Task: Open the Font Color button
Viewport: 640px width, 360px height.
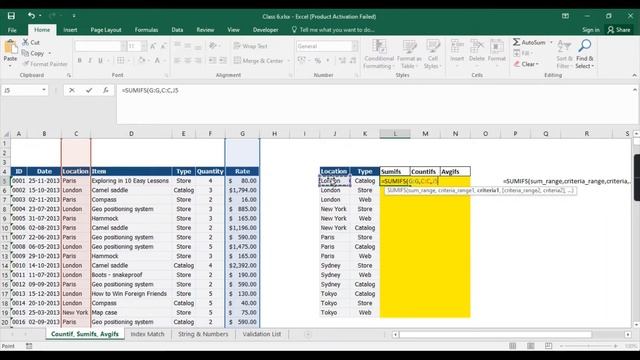Action: [x=157, y=60]
